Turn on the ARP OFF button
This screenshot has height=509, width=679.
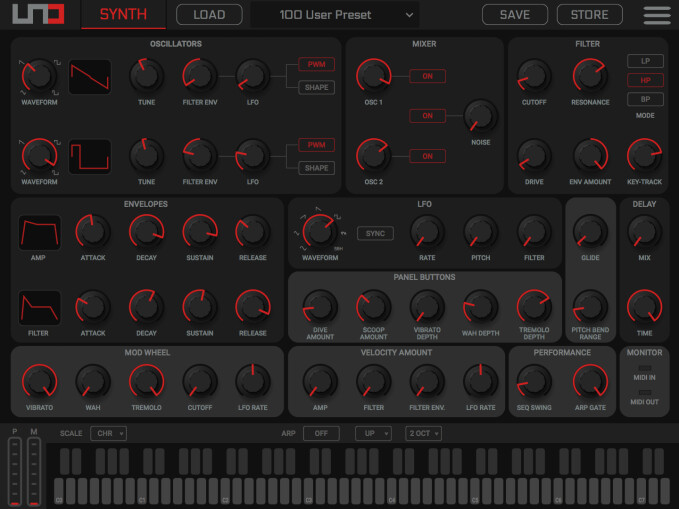point(321,433)
